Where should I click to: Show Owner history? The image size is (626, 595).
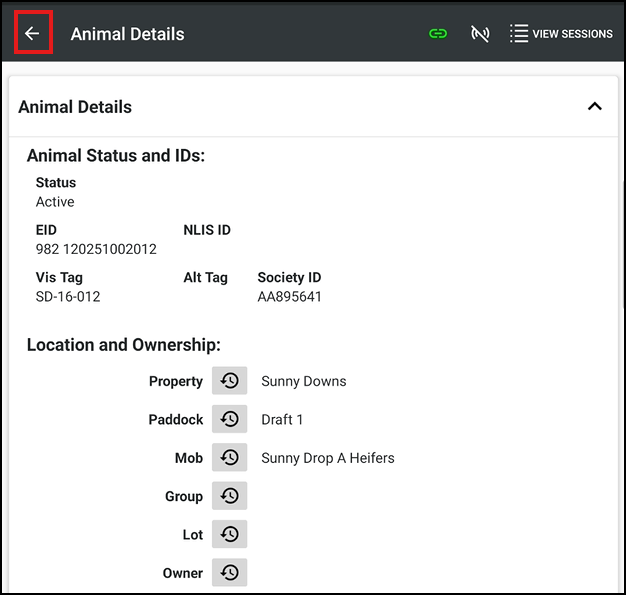(229, 573)
